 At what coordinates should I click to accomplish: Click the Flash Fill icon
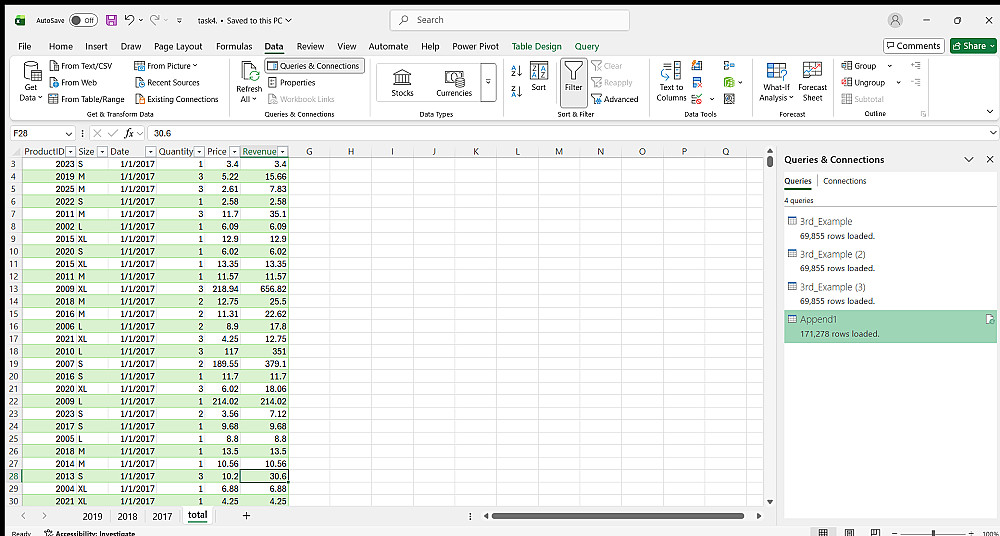point(696,65)
